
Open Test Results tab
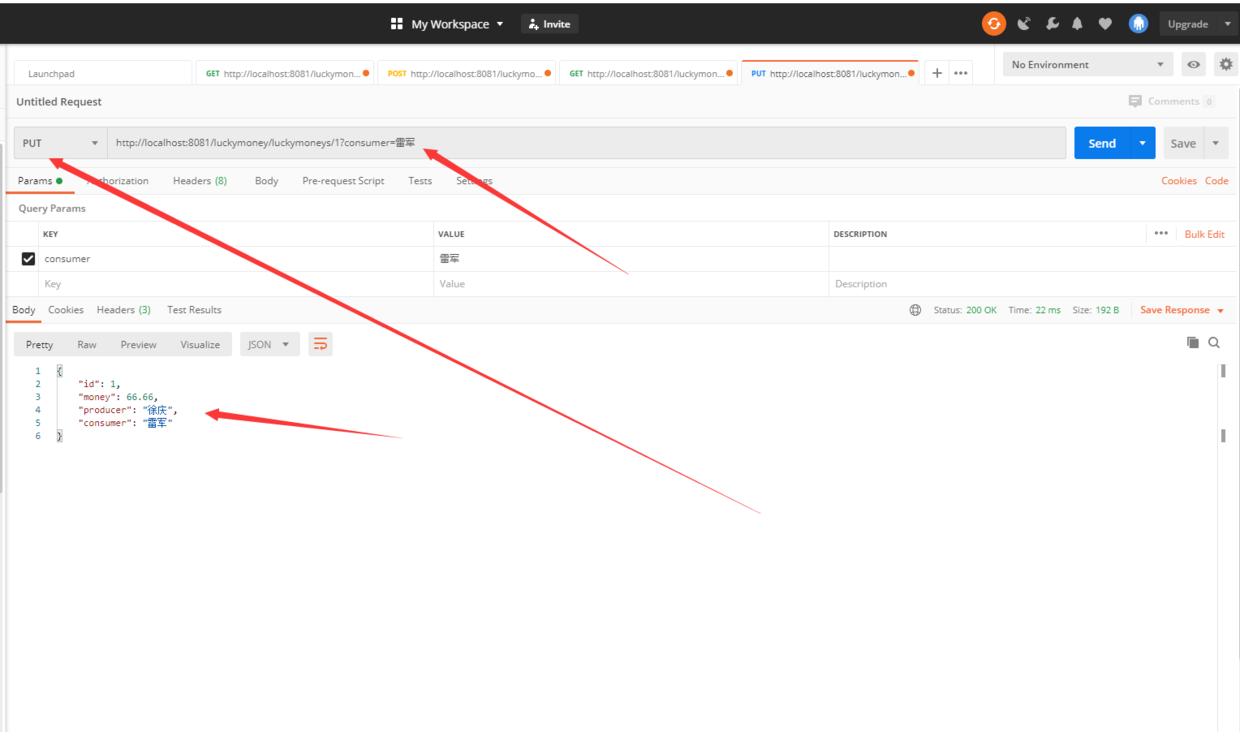[x=194, y=310]
